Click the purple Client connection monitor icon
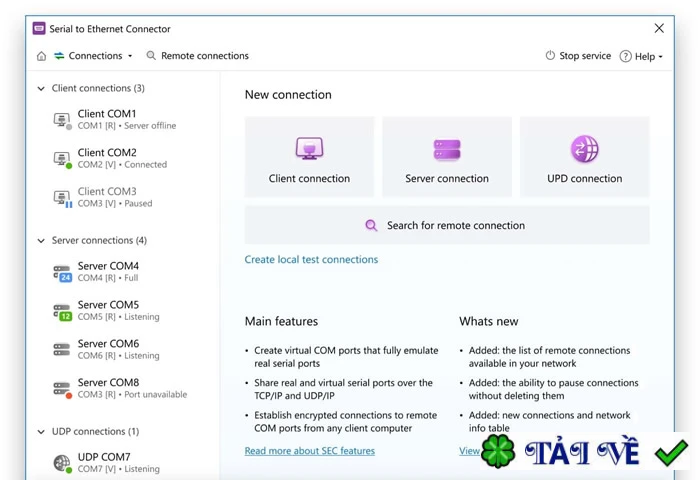Viewport: 700px width, 480px height. click(309, 148)
